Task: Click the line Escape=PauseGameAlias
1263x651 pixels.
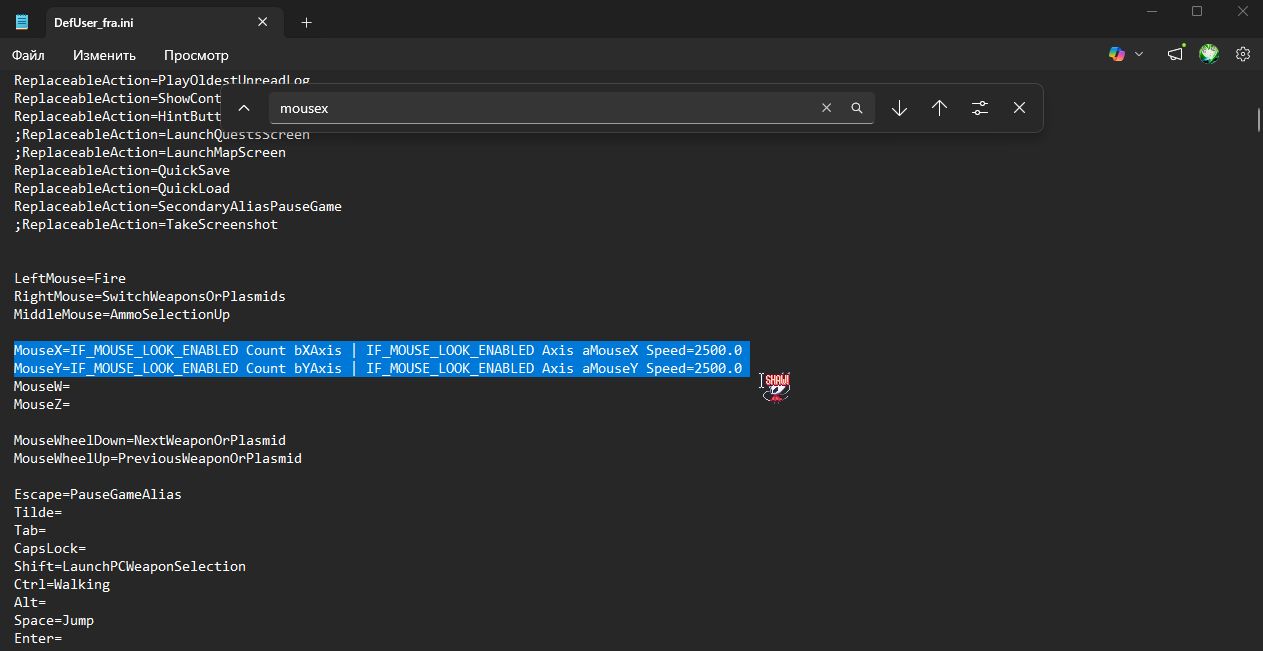Action: point(98,494)
